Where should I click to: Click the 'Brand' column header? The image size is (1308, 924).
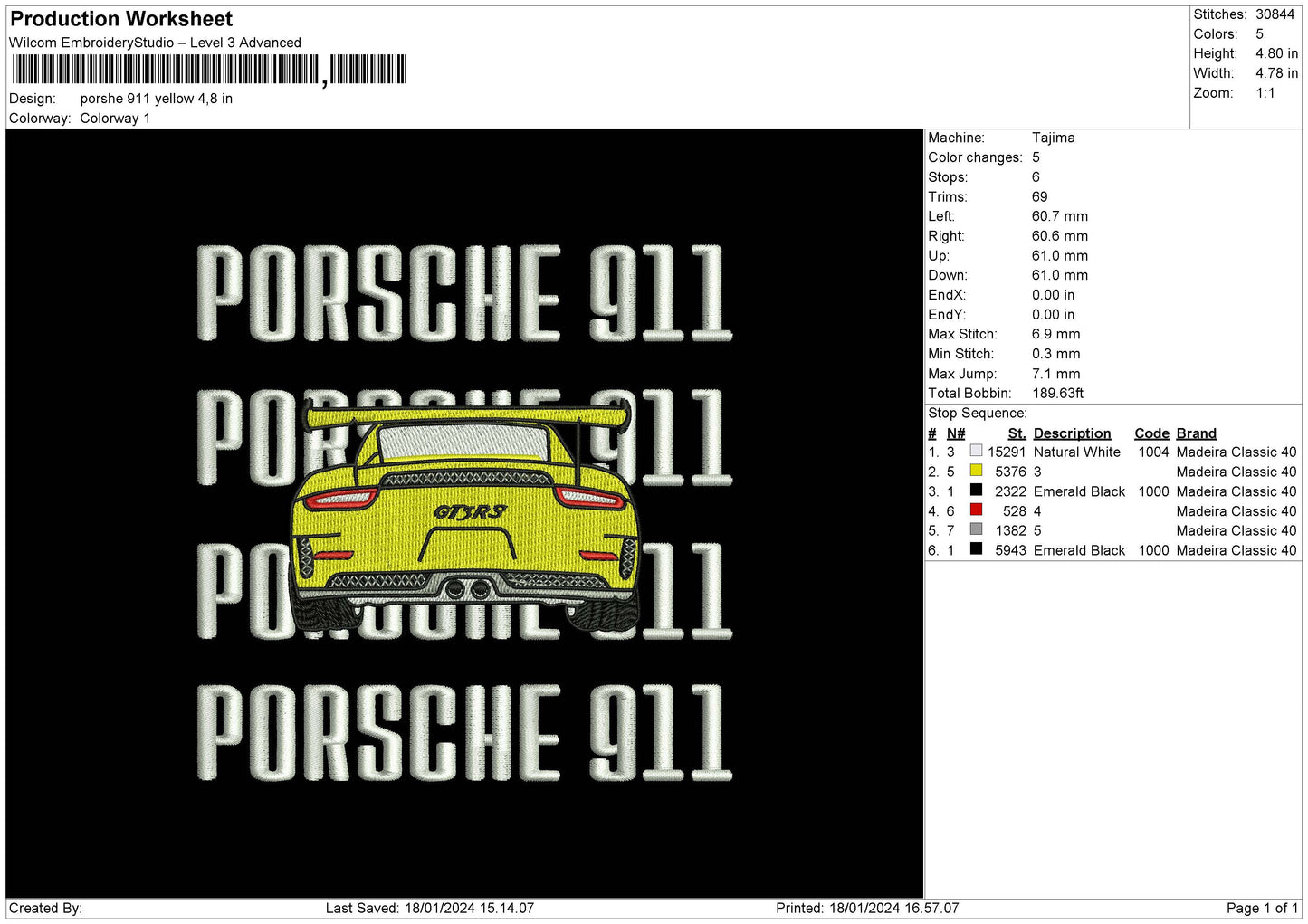pos(1197,433)
